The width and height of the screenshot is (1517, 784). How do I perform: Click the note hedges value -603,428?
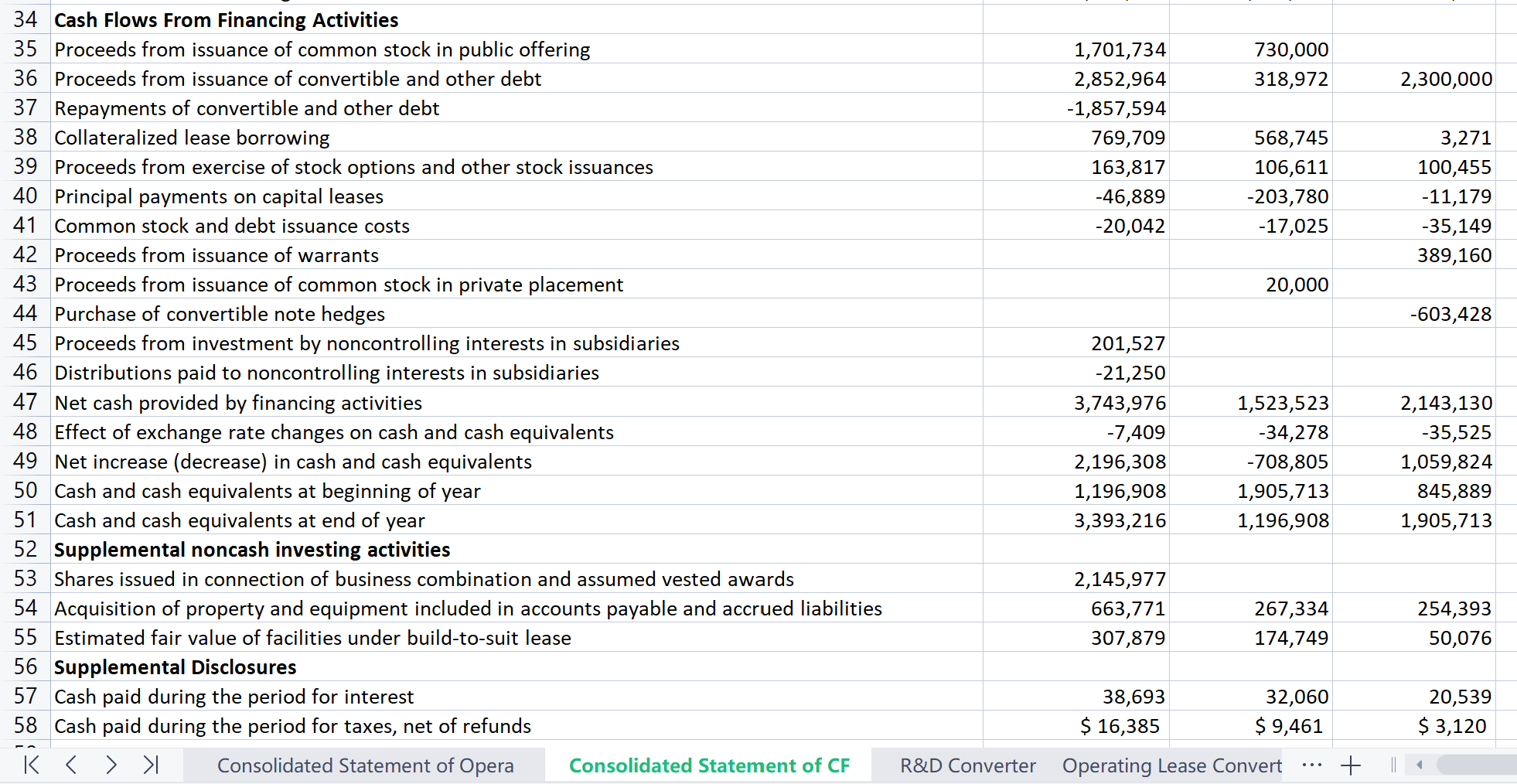coord(1451,314)
